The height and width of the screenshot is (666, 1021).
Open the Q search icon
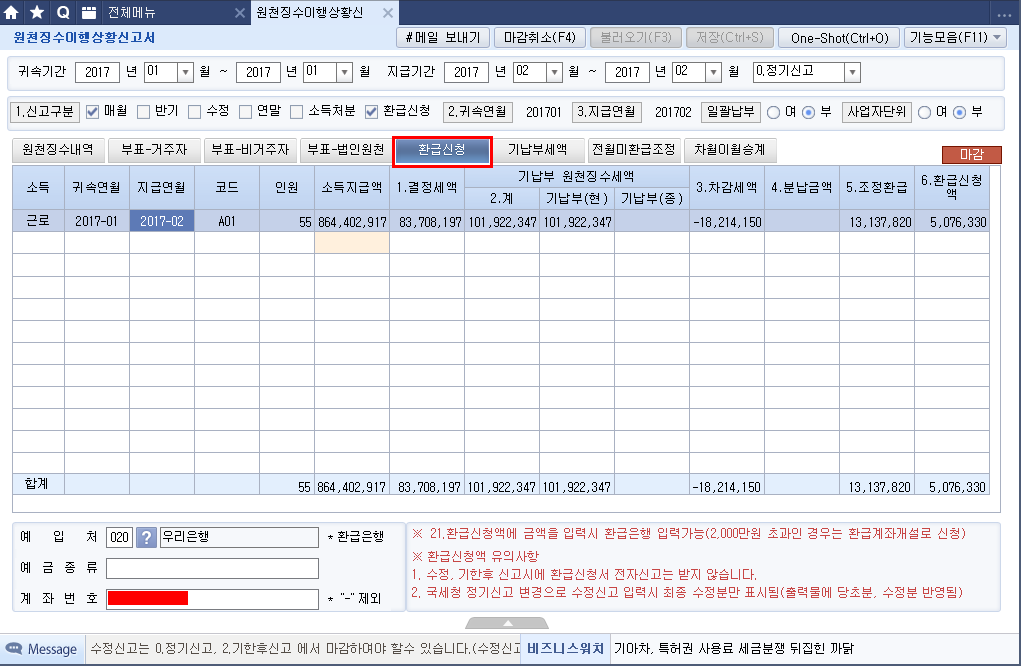63,12
